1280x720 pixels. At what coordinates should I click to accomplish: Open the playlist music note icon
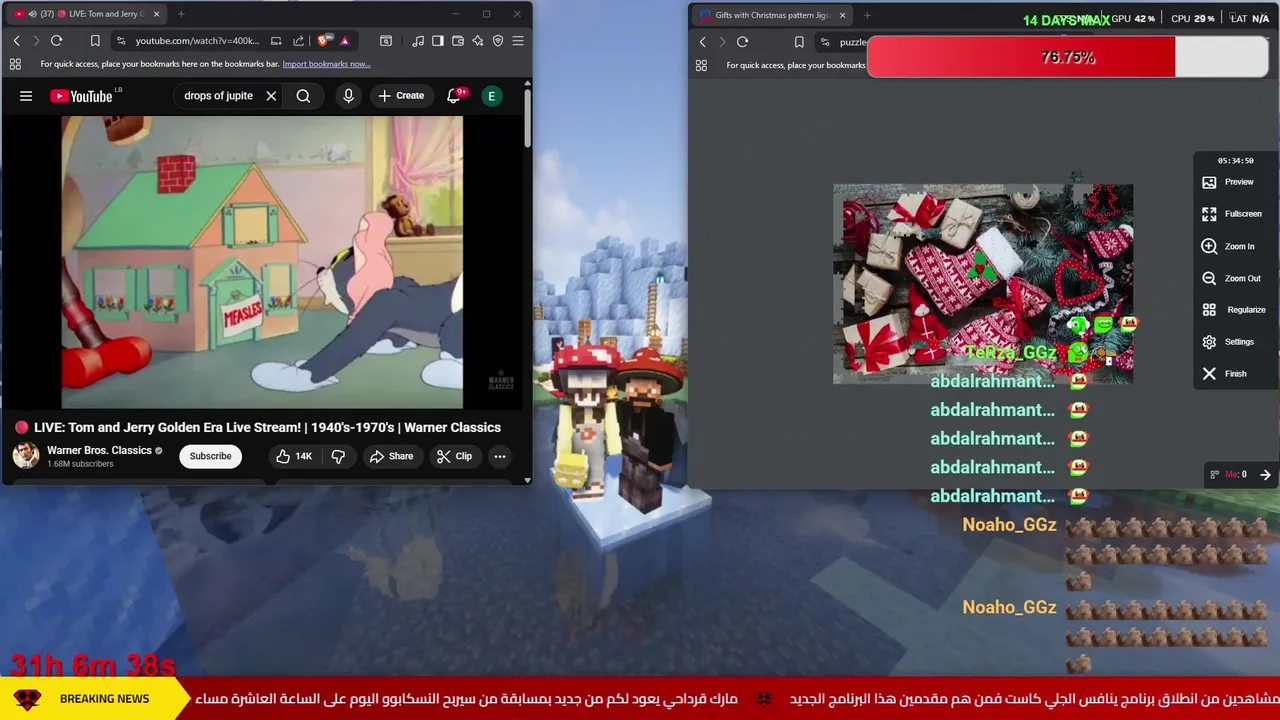pos(418,41)
